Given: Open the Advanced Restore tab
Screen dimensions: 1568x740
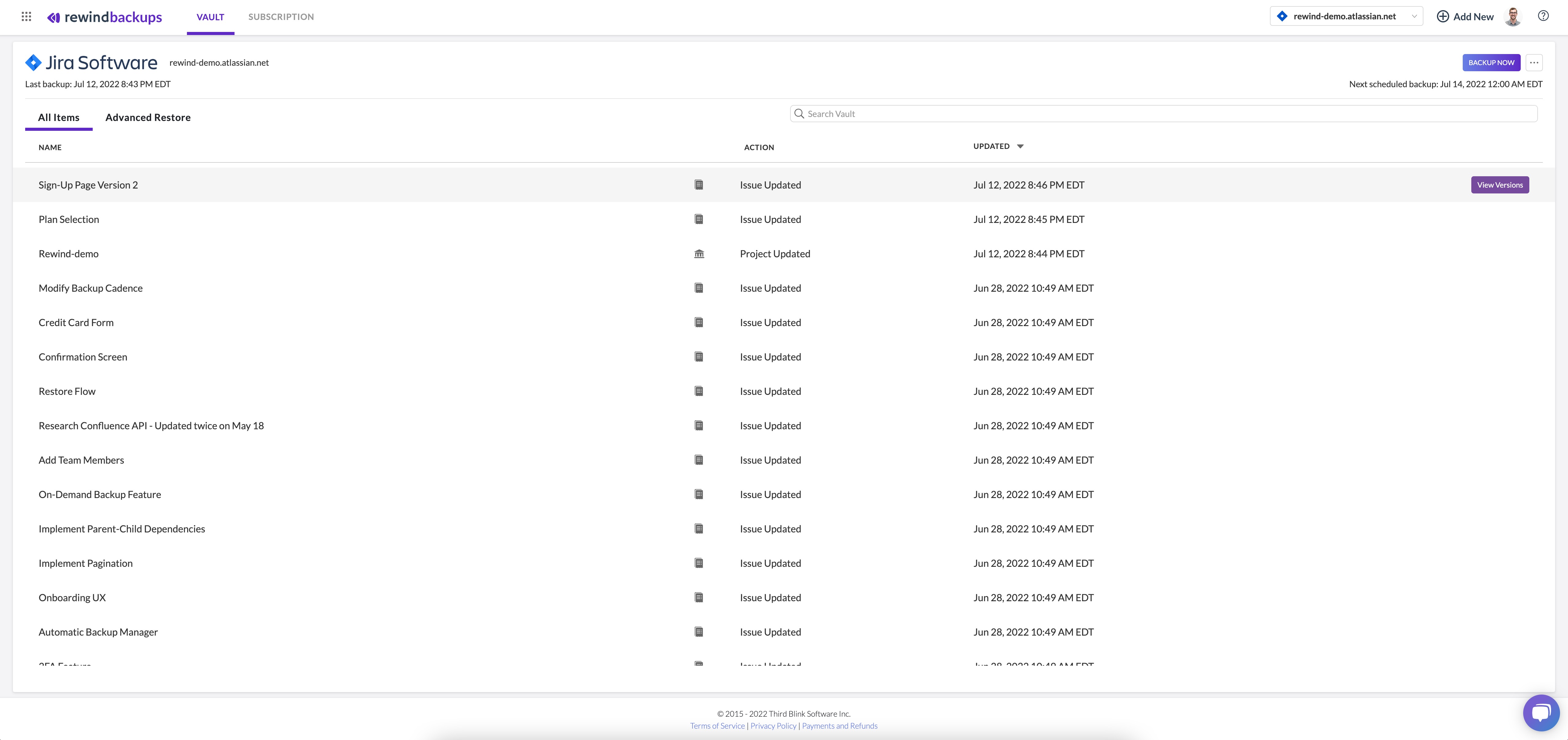Looking at the screenshot, I should (148, 118).
